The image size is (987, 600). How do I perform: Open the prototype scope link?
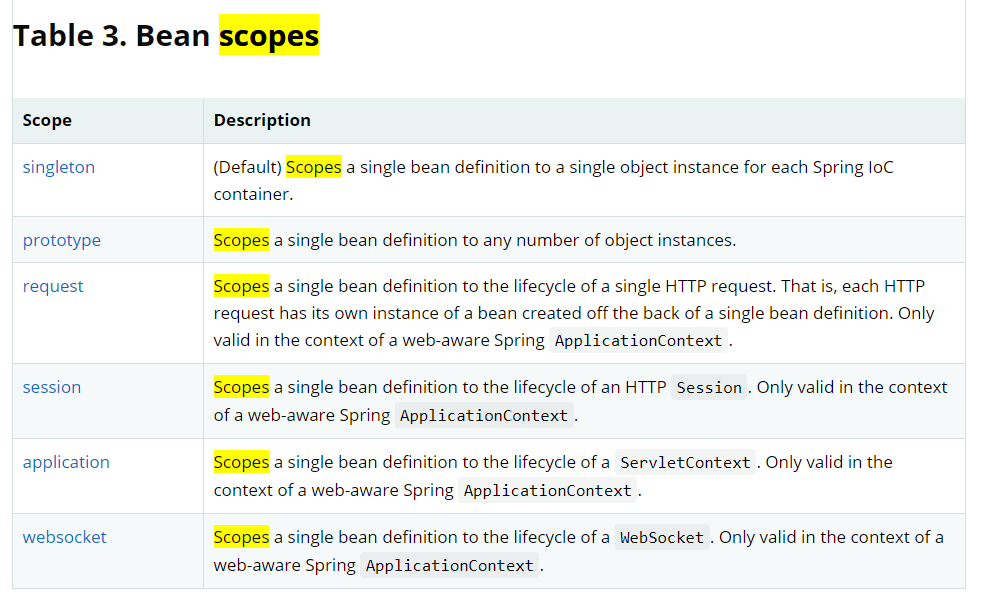tap(62, 240)
